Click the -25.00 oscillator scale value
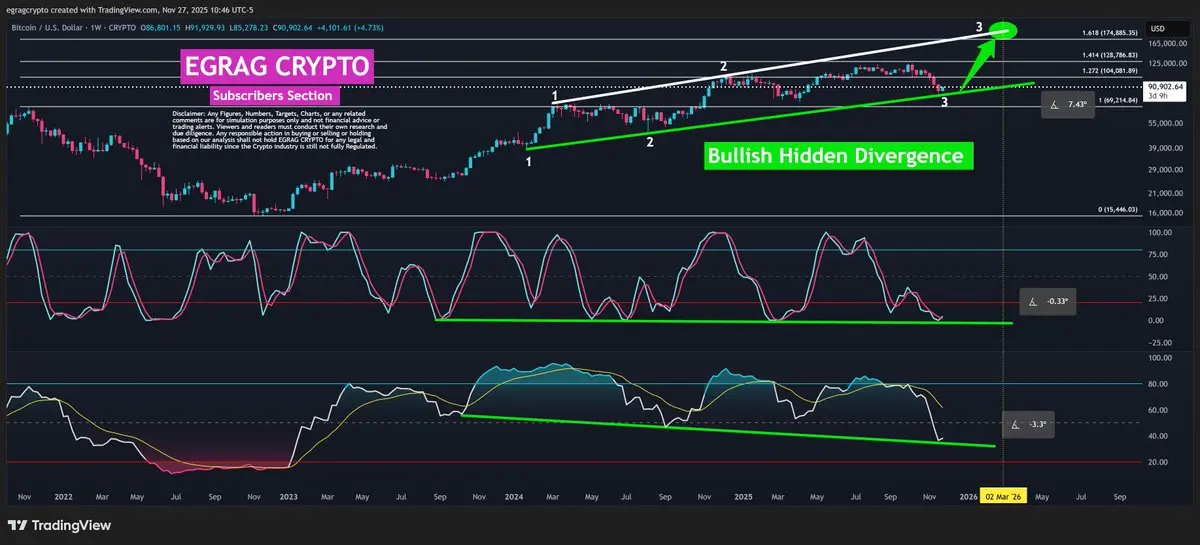 (x=1160, y=341)
